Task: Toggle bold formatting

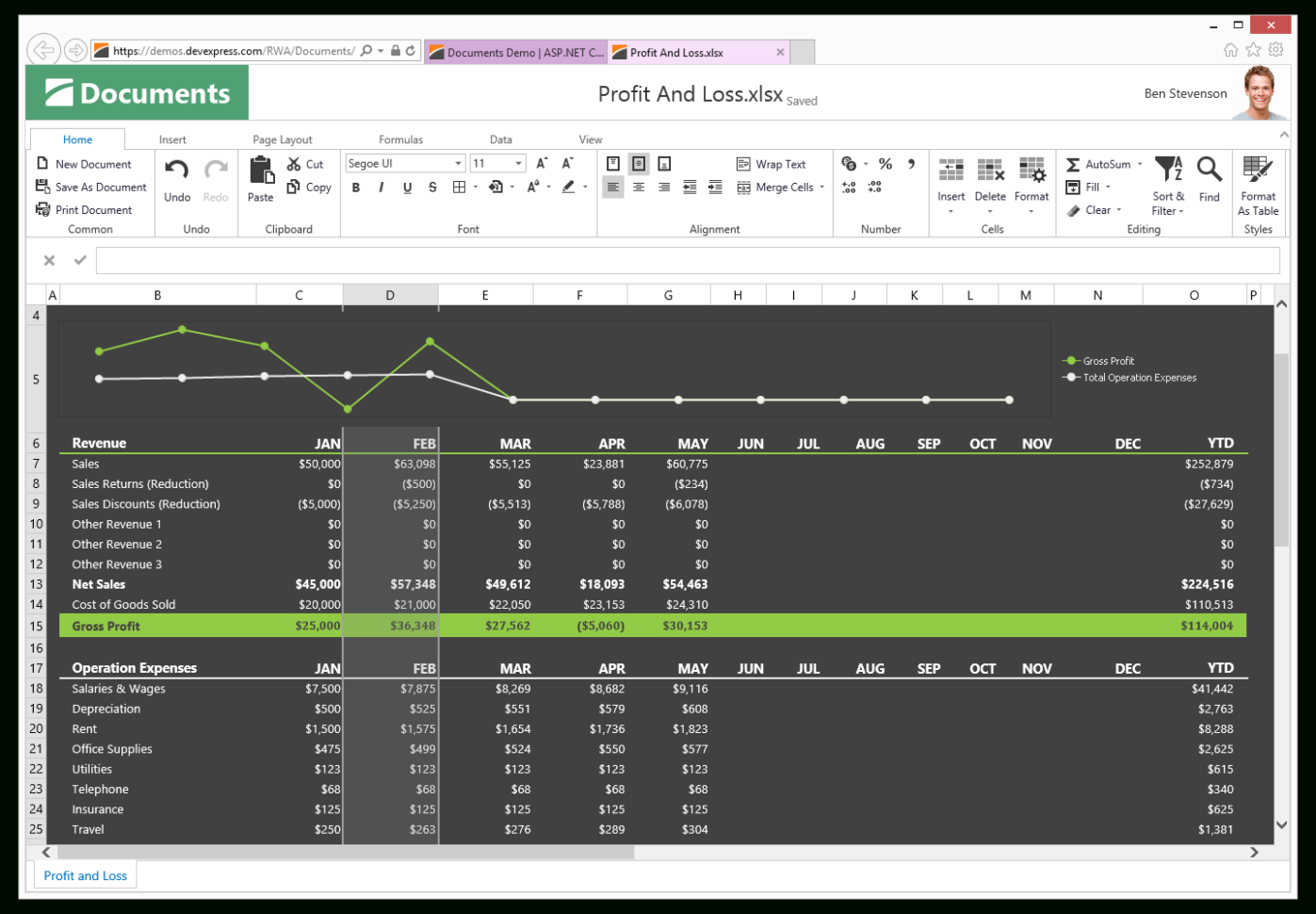Action: coord(355,187)
